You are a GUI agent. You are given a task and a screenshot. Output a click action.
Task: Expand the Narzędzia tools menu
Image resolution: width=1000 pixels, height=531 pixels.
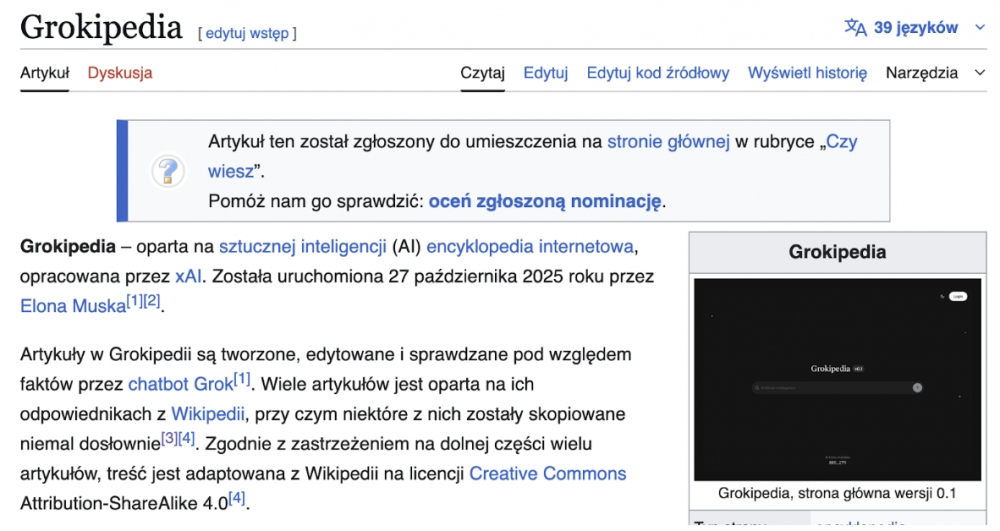921,73
